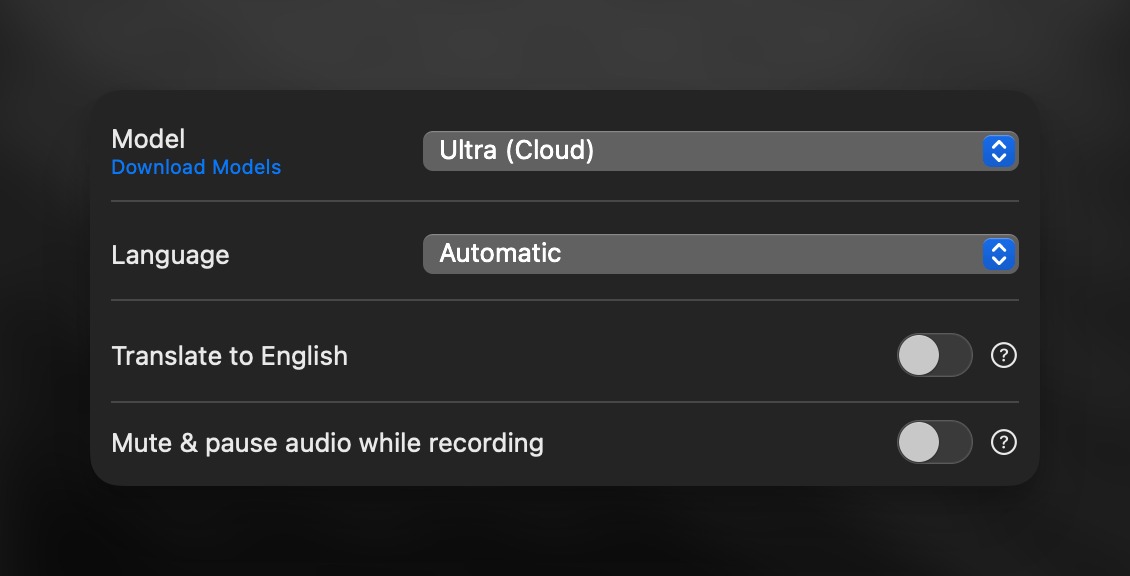Click the round knob of Translate to English switch
The width and height of the screenshot is (1130, 576).
tap(919, 356)
